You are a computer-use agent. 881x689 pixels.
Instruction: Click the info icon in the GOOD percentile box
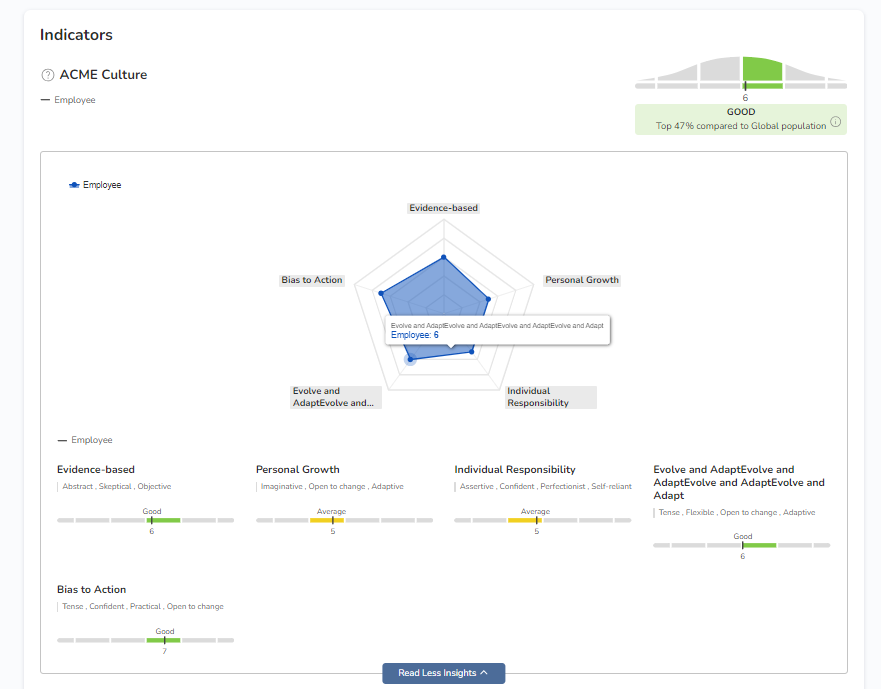pos(836,123)
